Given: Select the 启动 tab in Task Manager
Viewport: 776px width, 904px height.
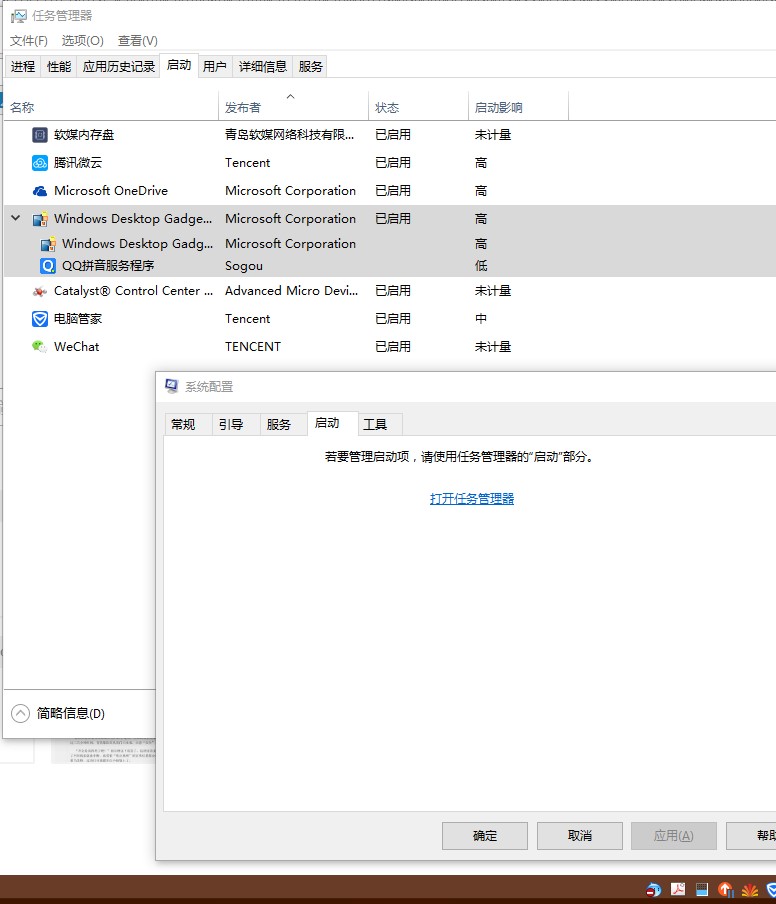Looking at the screenshot, I should [x=179, y=66].
